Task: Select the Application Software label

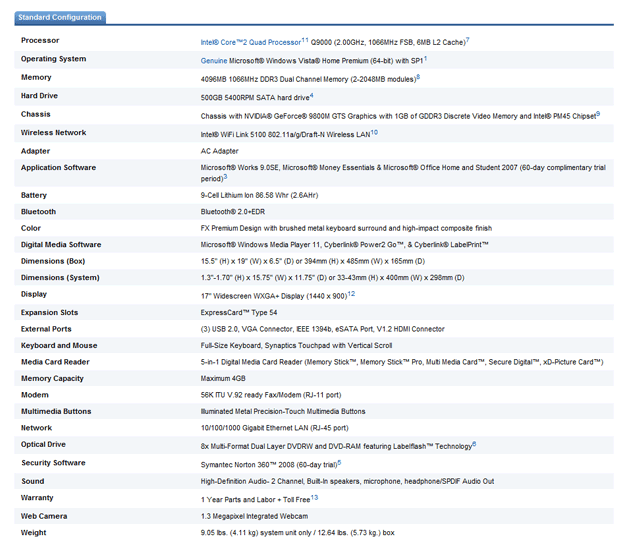Action: (58, 167)
